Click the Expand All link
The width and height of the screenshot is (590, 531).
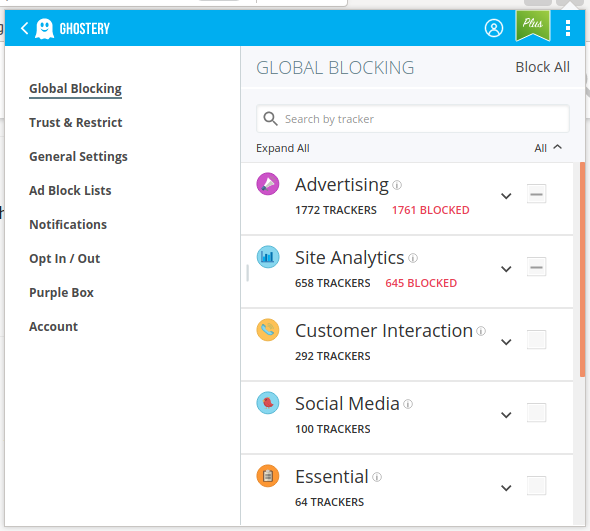pos(283,148)
